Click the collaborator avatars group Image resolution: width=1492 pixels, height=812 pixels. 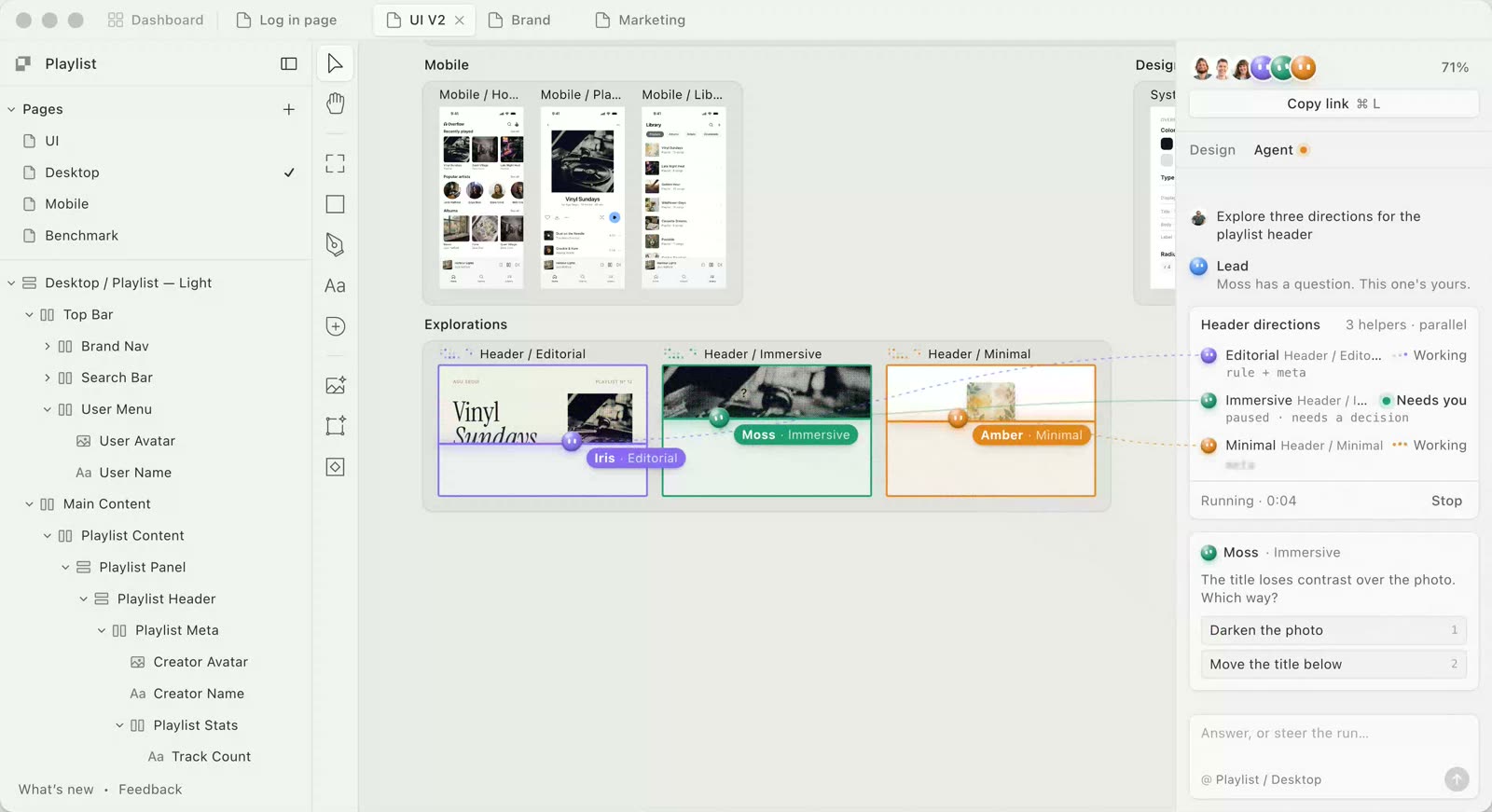pos(1254,67)
